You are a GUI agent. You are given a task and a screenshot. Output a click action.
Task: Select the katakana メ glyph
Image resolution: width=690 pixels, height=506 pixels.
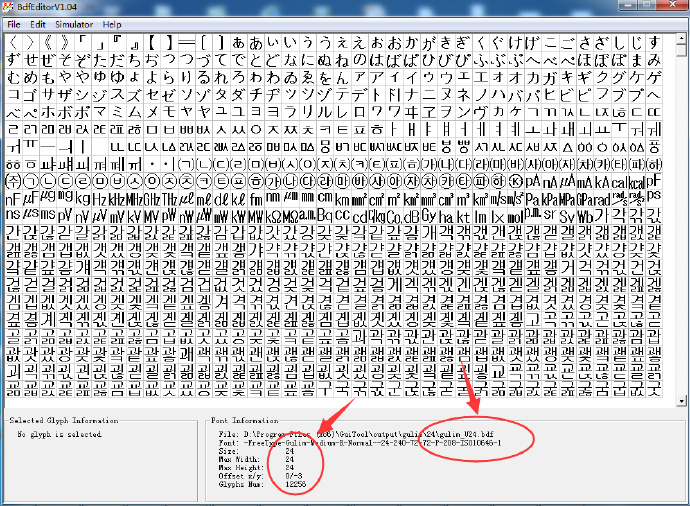pos(151,112)
